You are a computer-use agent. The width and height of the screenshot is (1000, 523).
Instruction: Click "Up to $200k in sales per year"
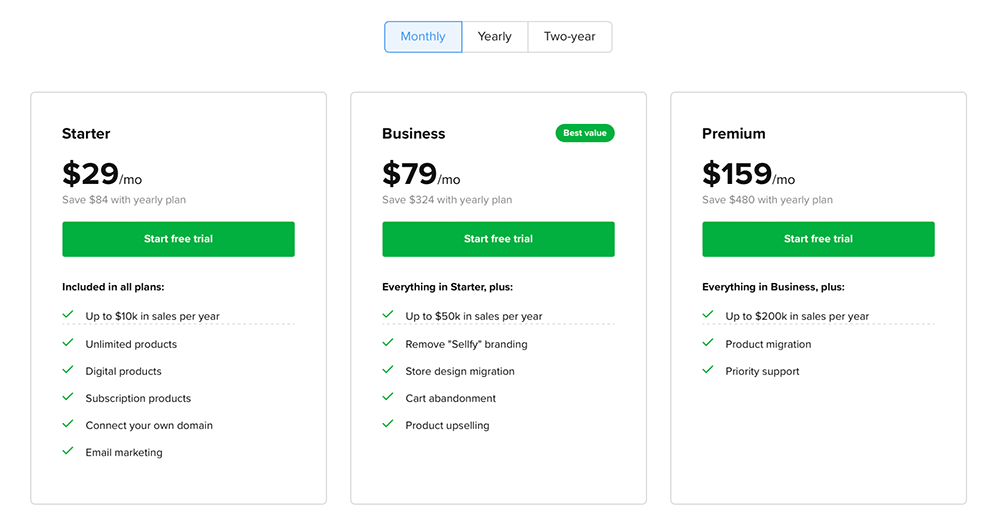797,316
